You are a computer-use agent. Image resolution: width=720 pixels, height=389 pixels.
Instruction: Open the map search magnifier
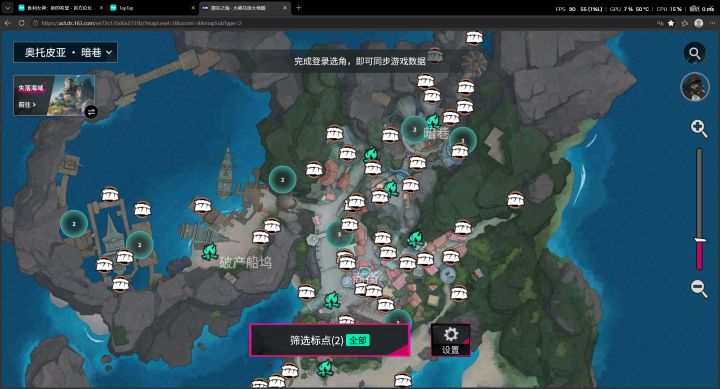coord(695,53)
